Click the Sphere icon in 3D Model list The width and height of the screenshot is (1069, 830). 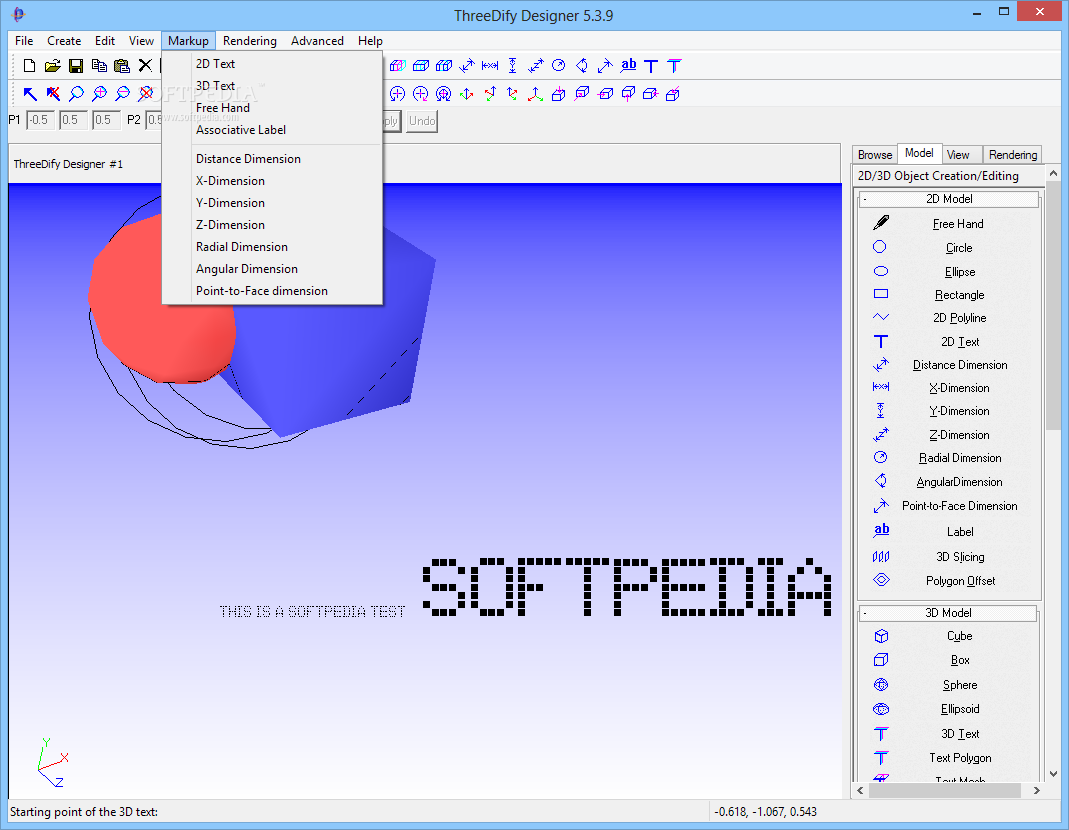tap(881, 684)
